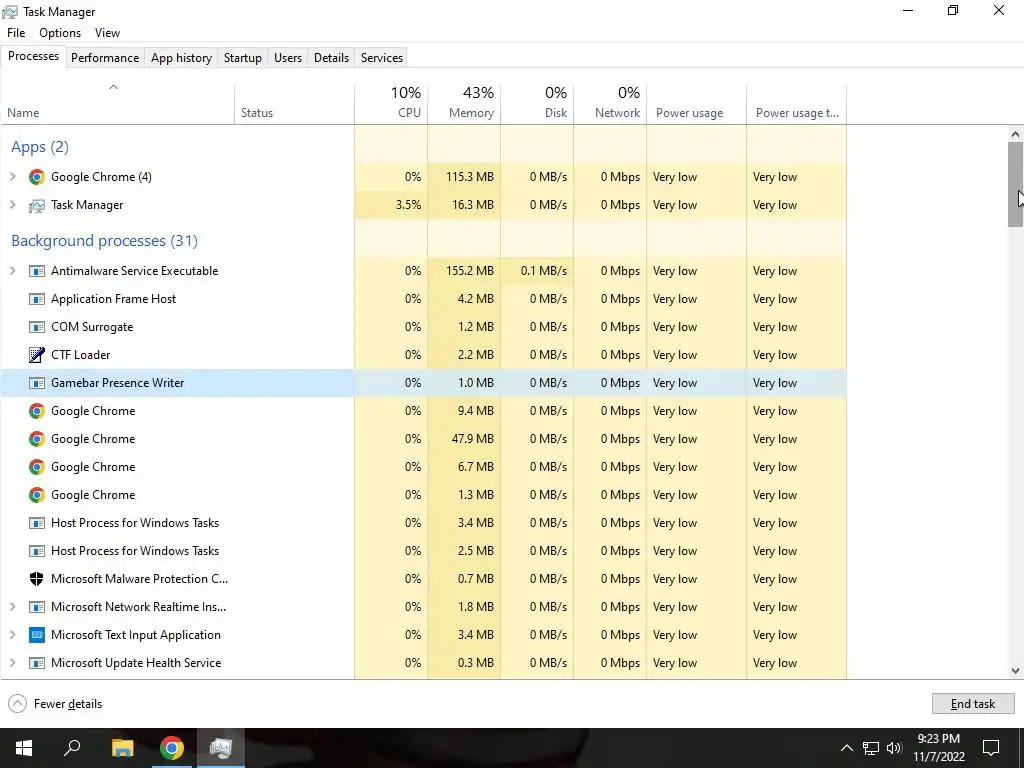The image size is (1024, 768).
Task: Open Google Chrome from the taskbar
Action: (x=171, y=748)
